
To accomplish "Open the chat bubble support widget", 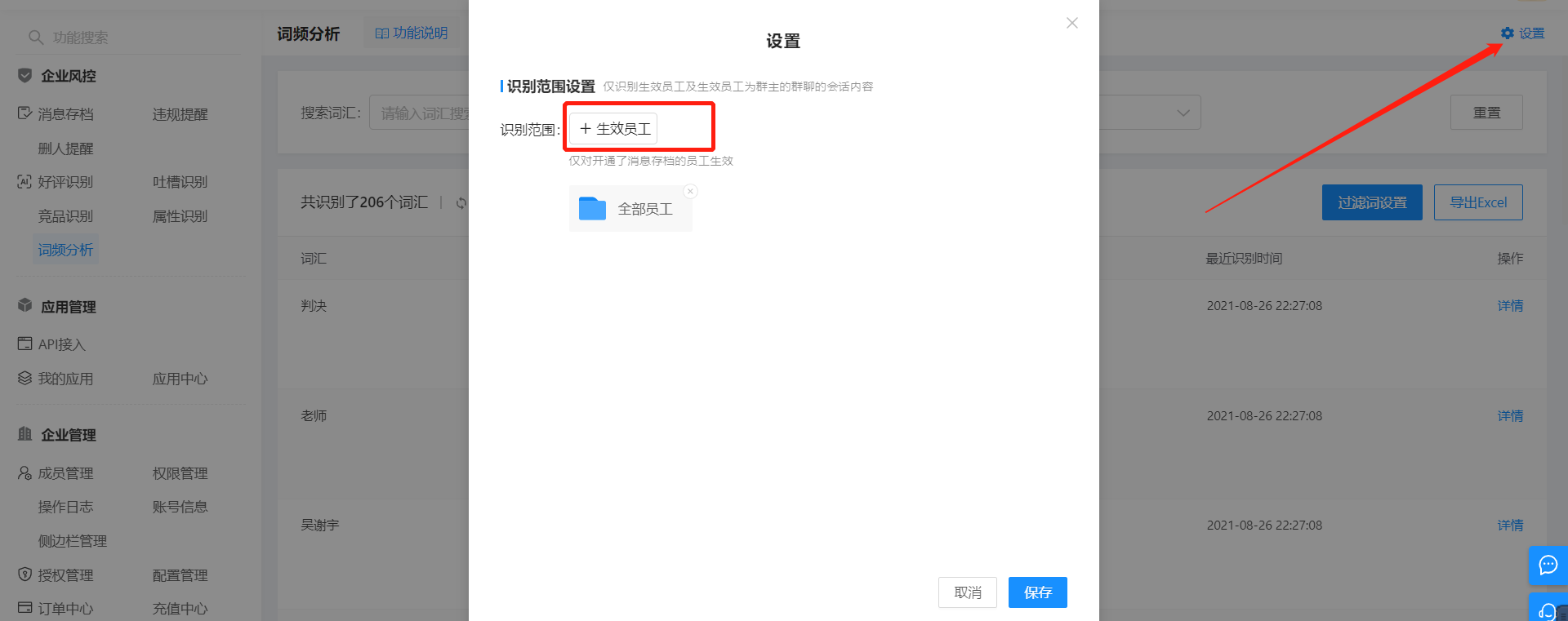I will [x=1548, y=565].
